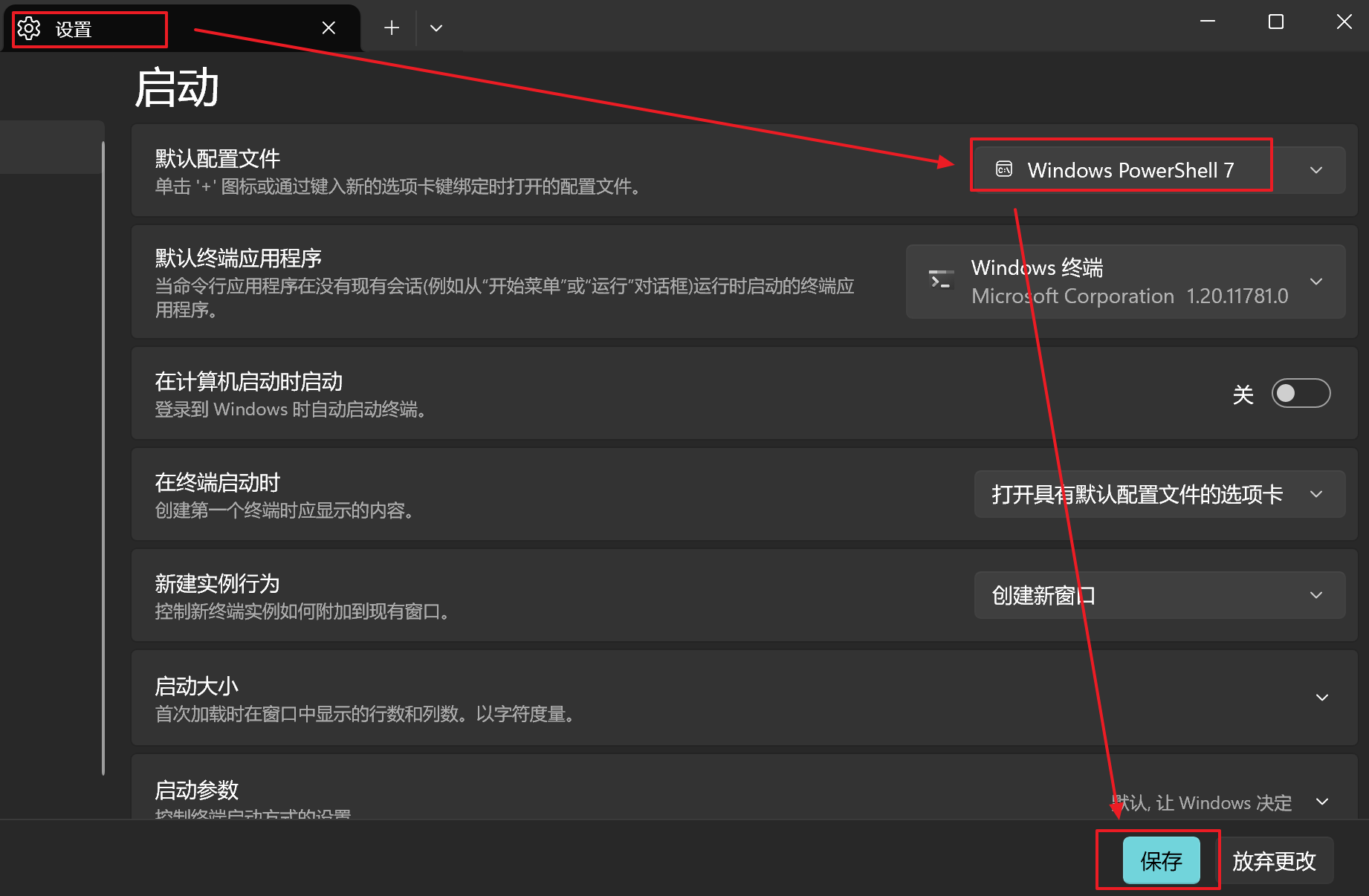
Task: Click the 新建实例行为 label
Action: [x=218, y=583]
